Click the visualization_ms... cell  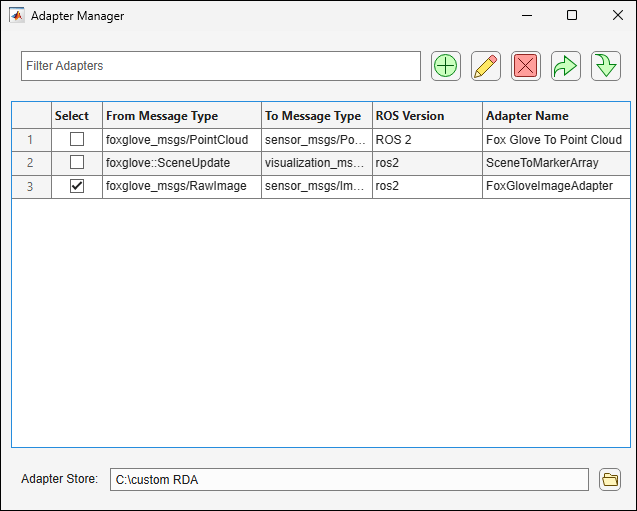click(x=317, y=163)
